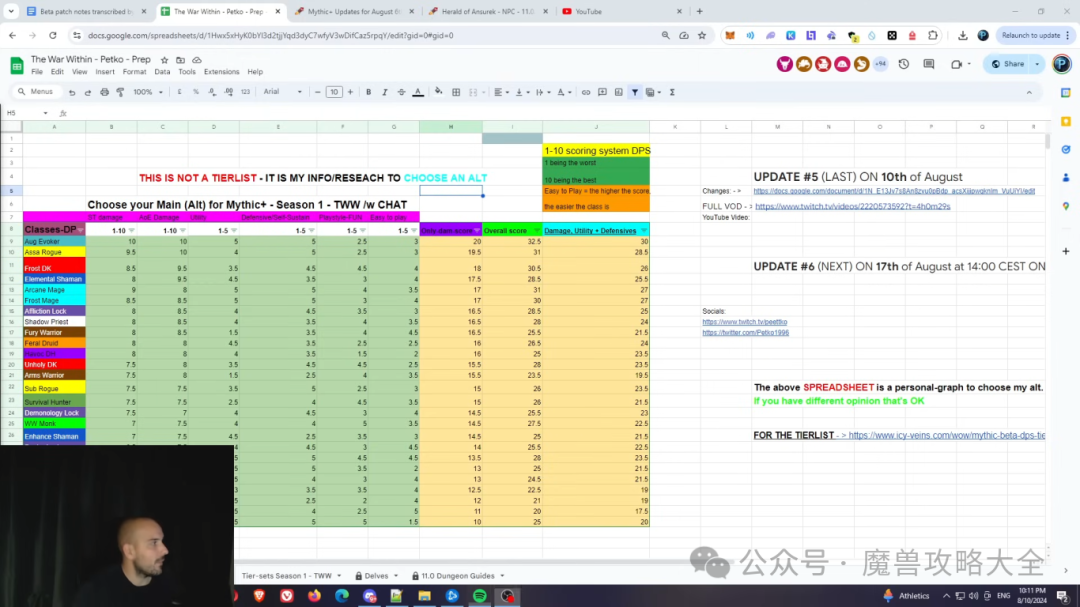Screen dimensions: 1080x607
Task: Open the more number formats menu
Action: pyautogui.click(x=245, y=92)
